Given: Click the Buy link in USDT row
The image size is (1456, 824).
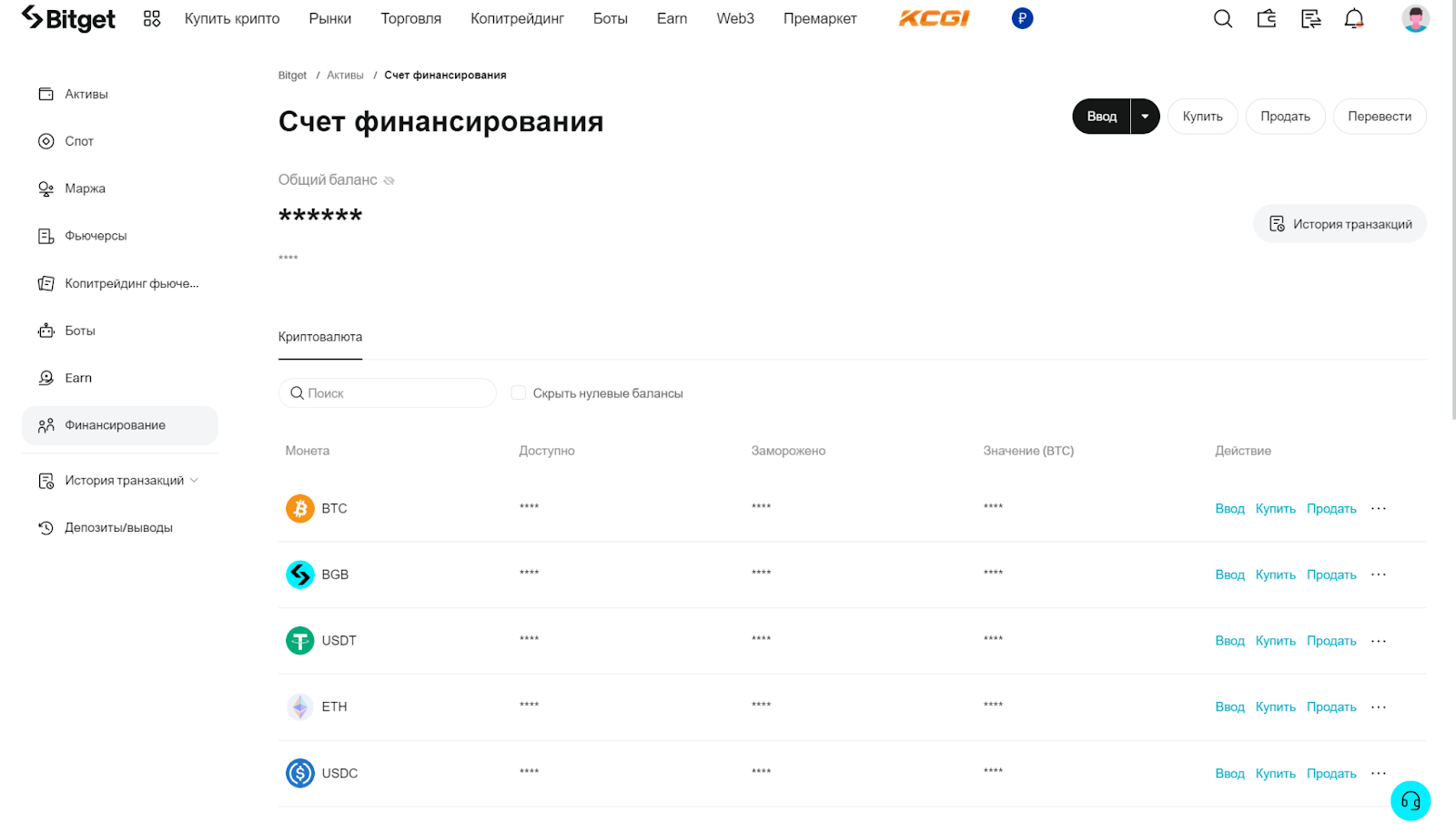Looking at the screenshot, I should pos(1275,641).
